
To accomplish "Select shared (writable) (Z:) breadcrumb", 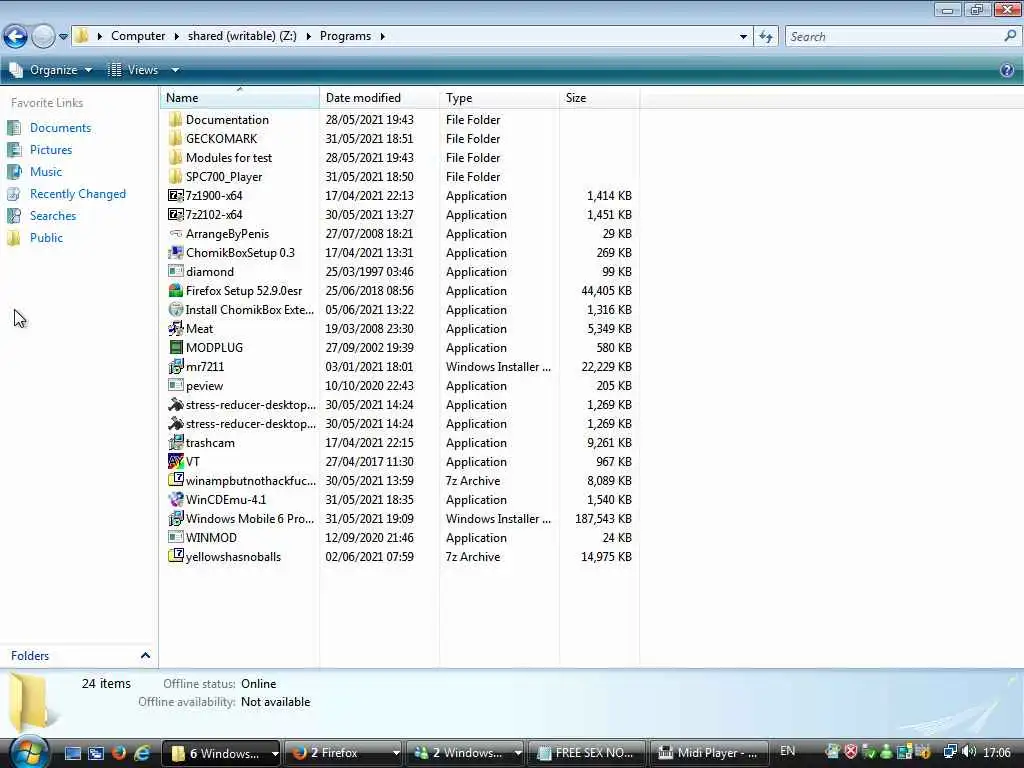I will [x=242, y=36].
